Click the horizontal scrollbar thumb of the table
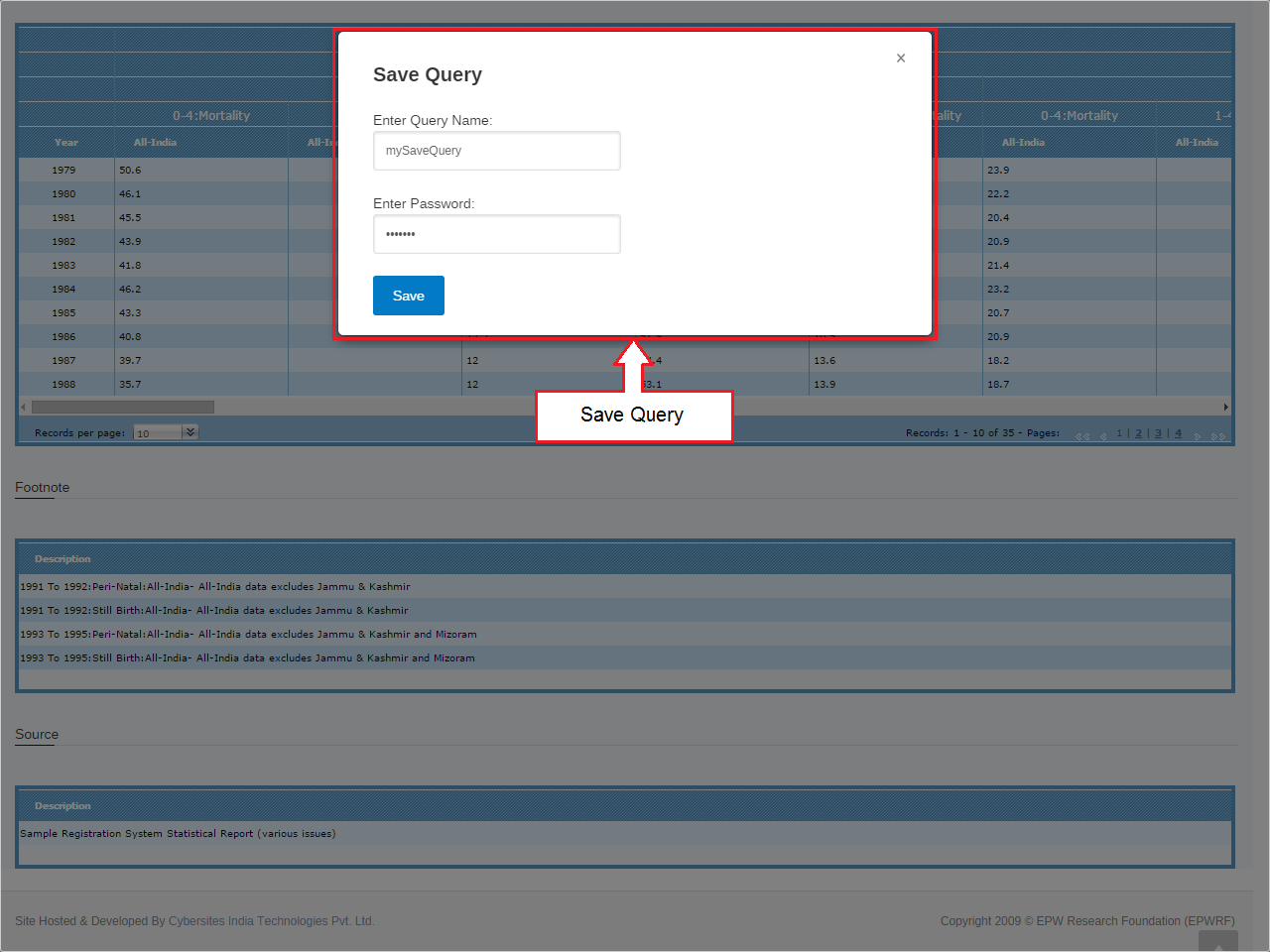This screenshot has width=1270, height=952. (x=122, y=407)
